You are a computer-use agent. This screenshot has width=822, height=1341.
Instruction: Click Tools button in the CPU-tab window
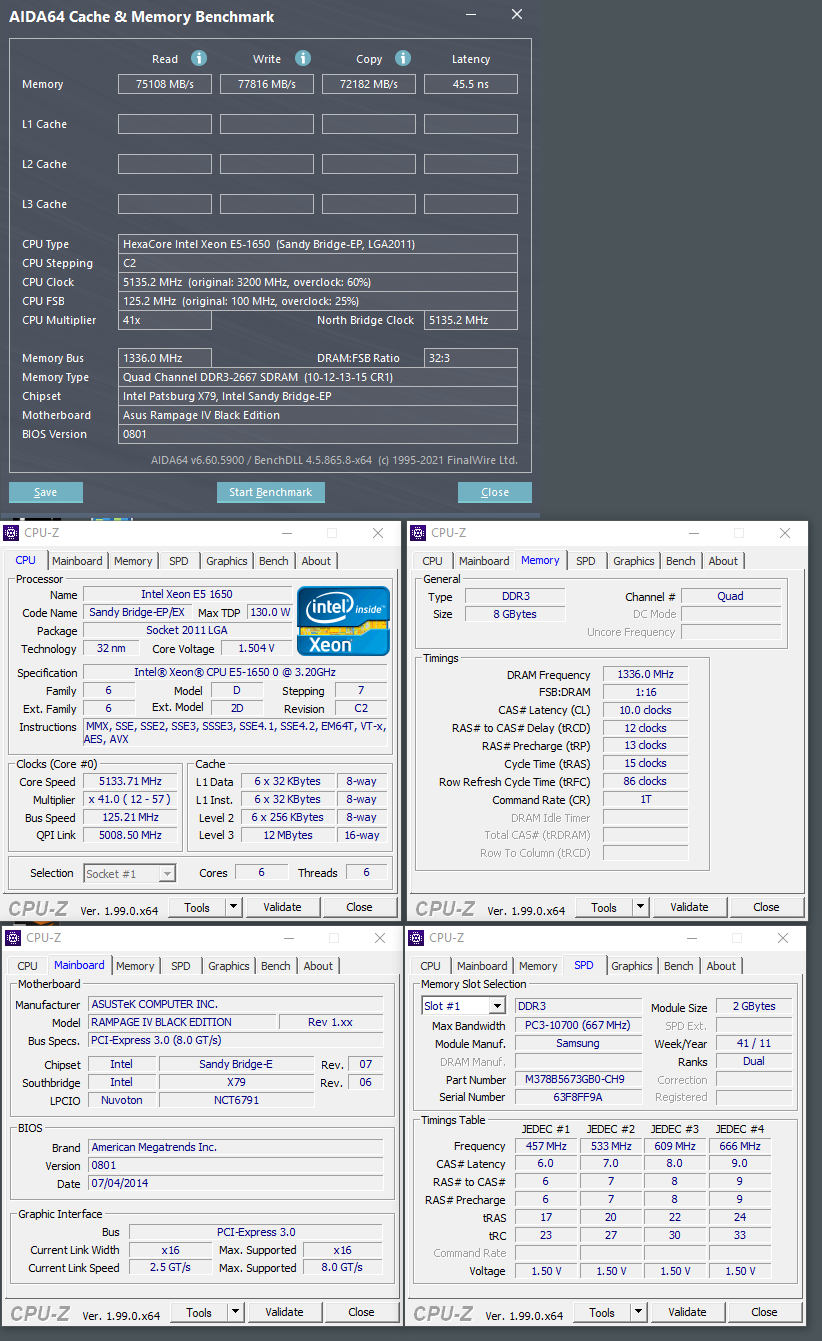pos(197,907)
